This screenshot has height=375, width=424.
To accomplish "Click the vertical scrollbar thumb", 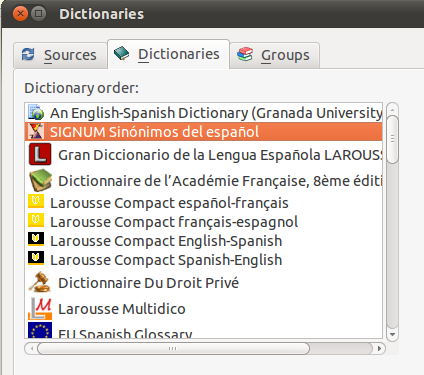I will (x=393, y=139).
